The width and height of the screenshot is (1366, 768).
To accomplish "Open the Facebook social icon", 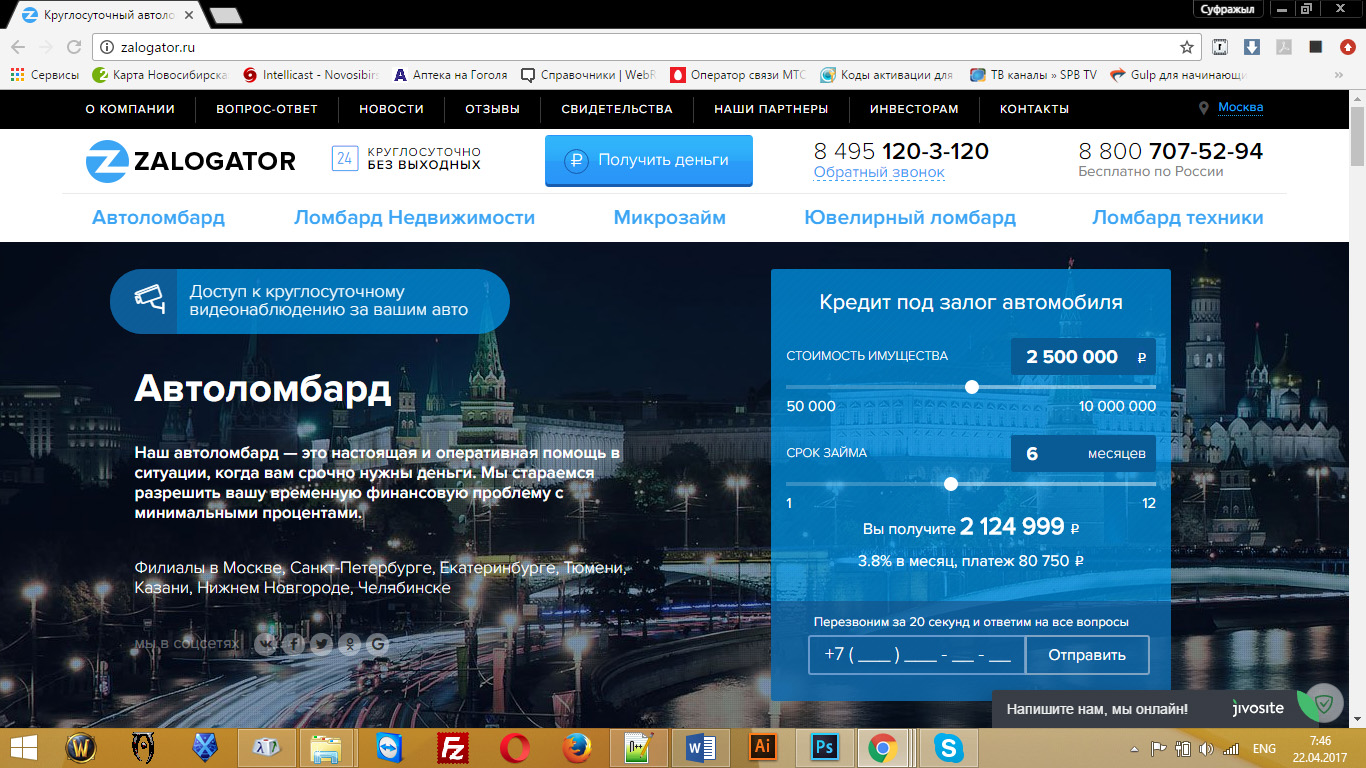I will [293, 644].
